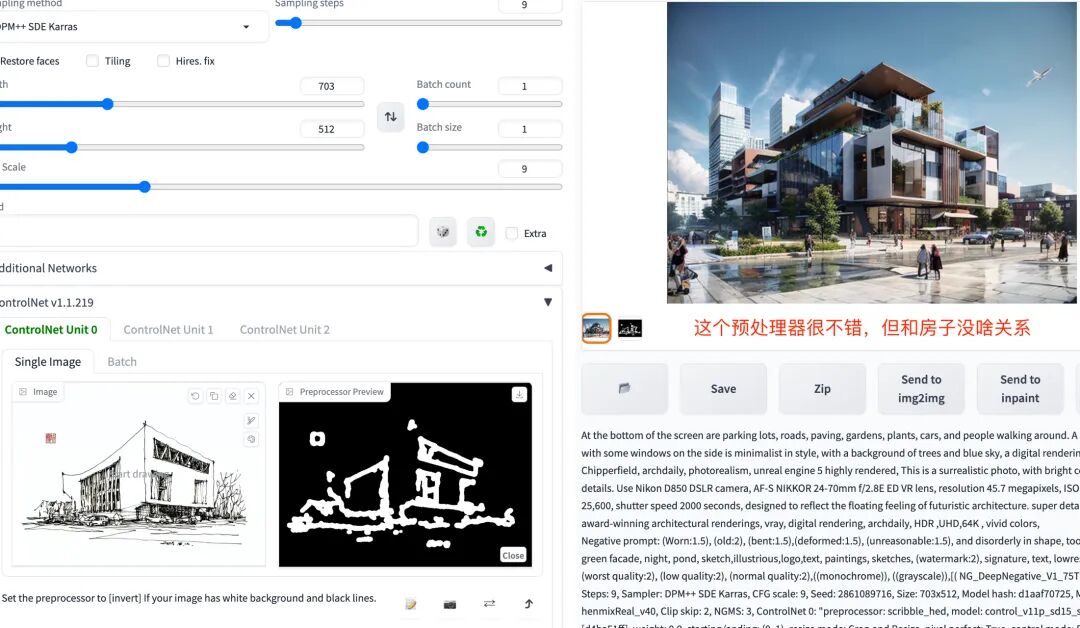Click the Zip button to archive results
Screen dimensions: 1080x628
point(822,388)
